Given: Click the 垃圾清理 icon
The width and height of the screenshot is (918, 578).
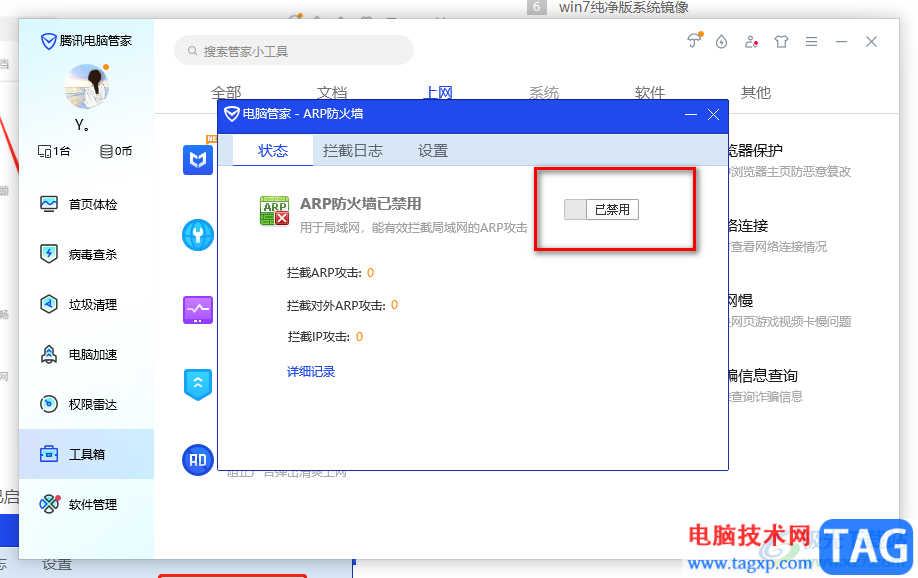Looking at the screenshot, I should [x=49, y=304].
